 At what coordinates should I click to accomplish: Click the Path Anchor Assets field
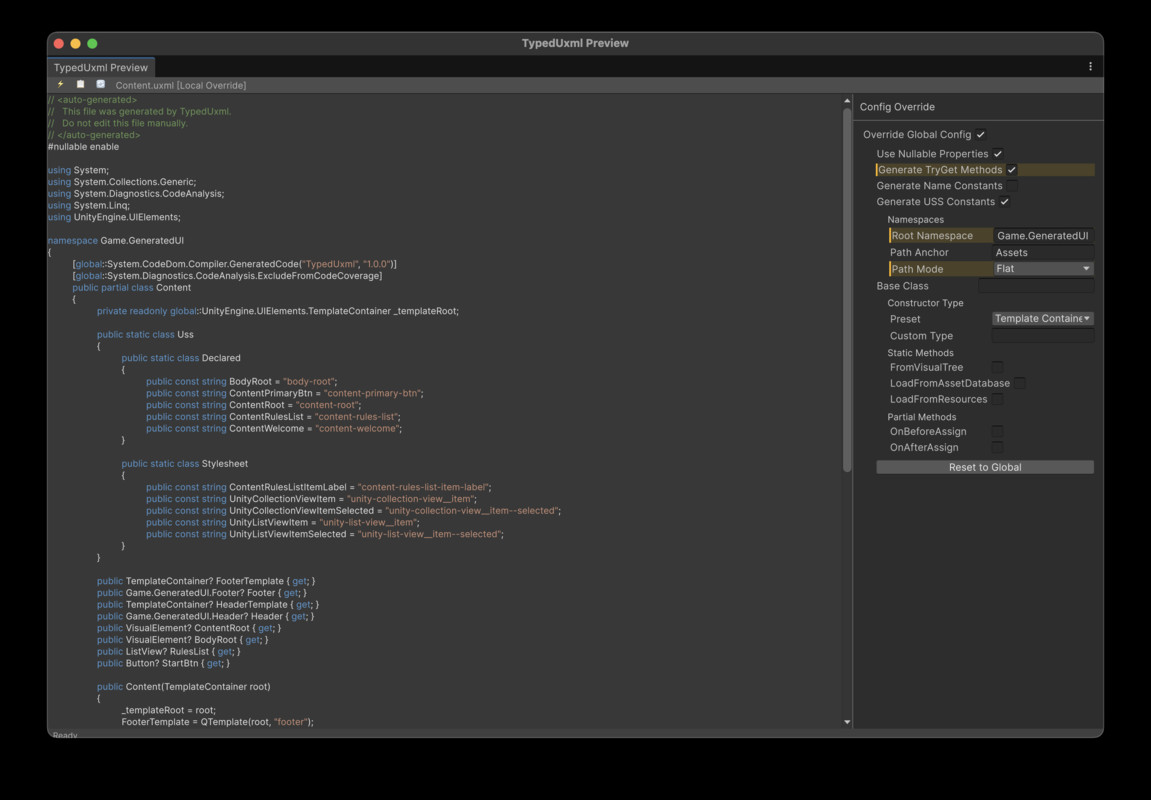(1043, 252)
